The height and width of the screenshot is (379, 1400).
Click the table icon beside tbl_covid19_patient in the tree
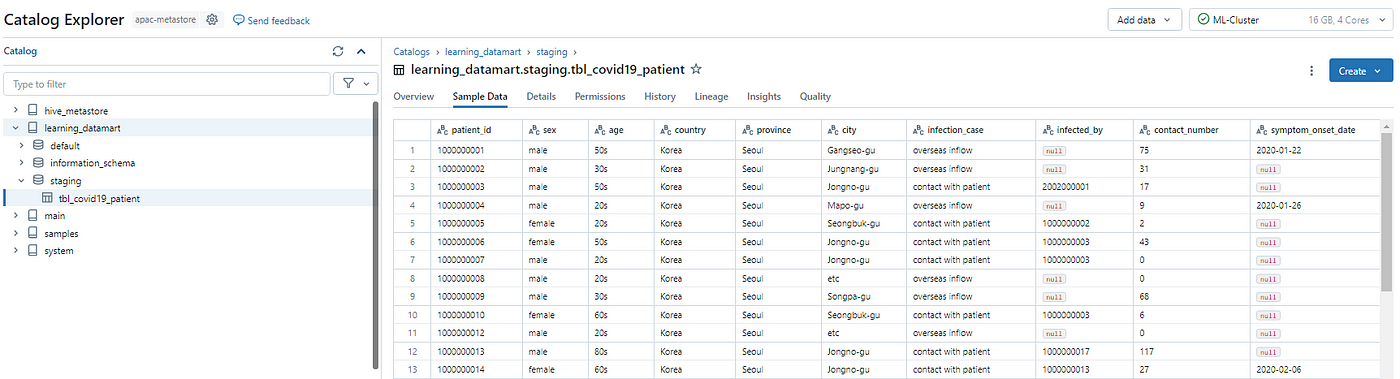pos(48,198)
